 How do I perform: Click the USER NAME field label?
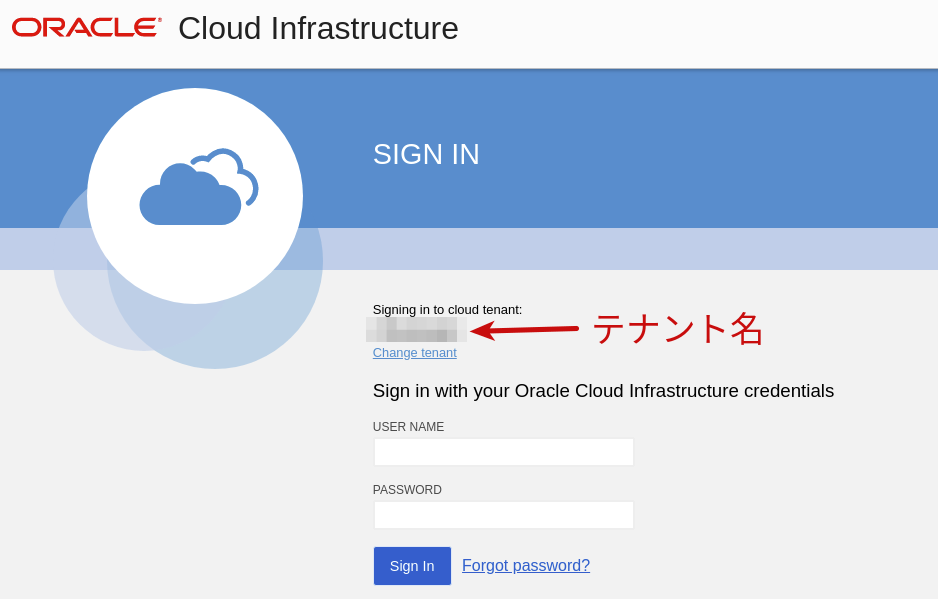coord(408,427)
